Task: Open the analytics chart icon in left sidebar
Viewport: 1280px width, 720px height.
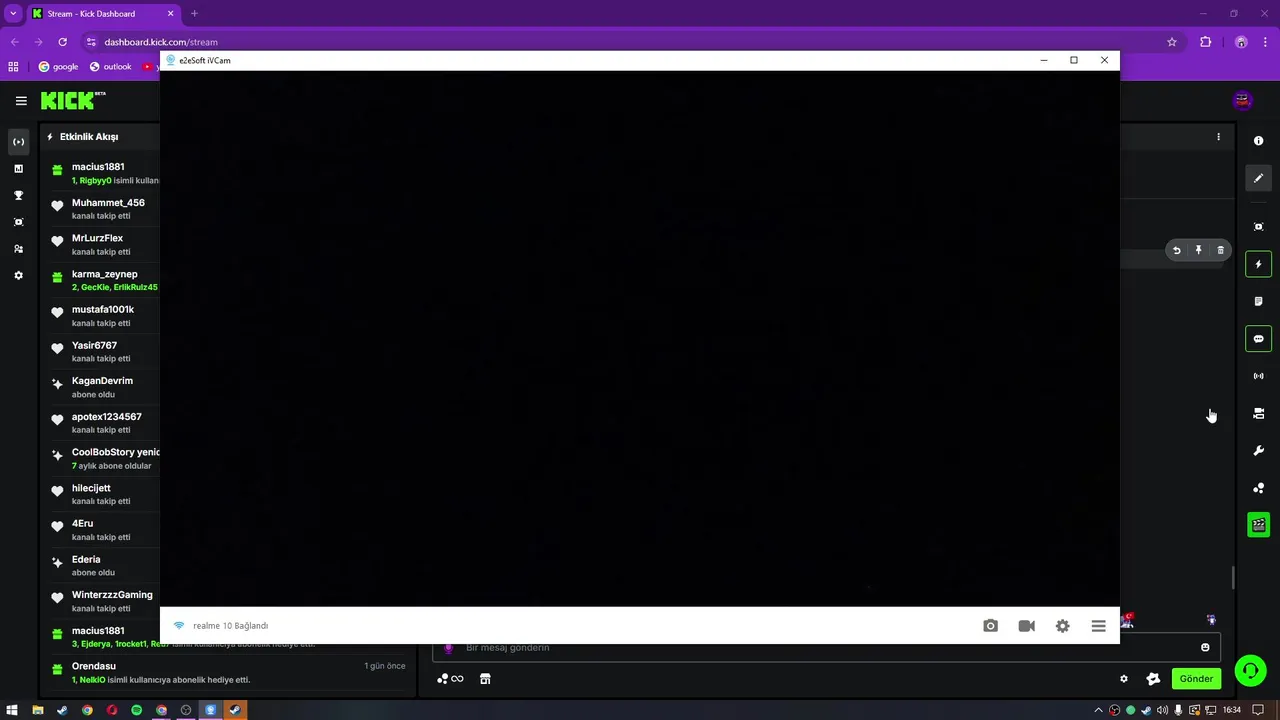Action: (18, 169)
